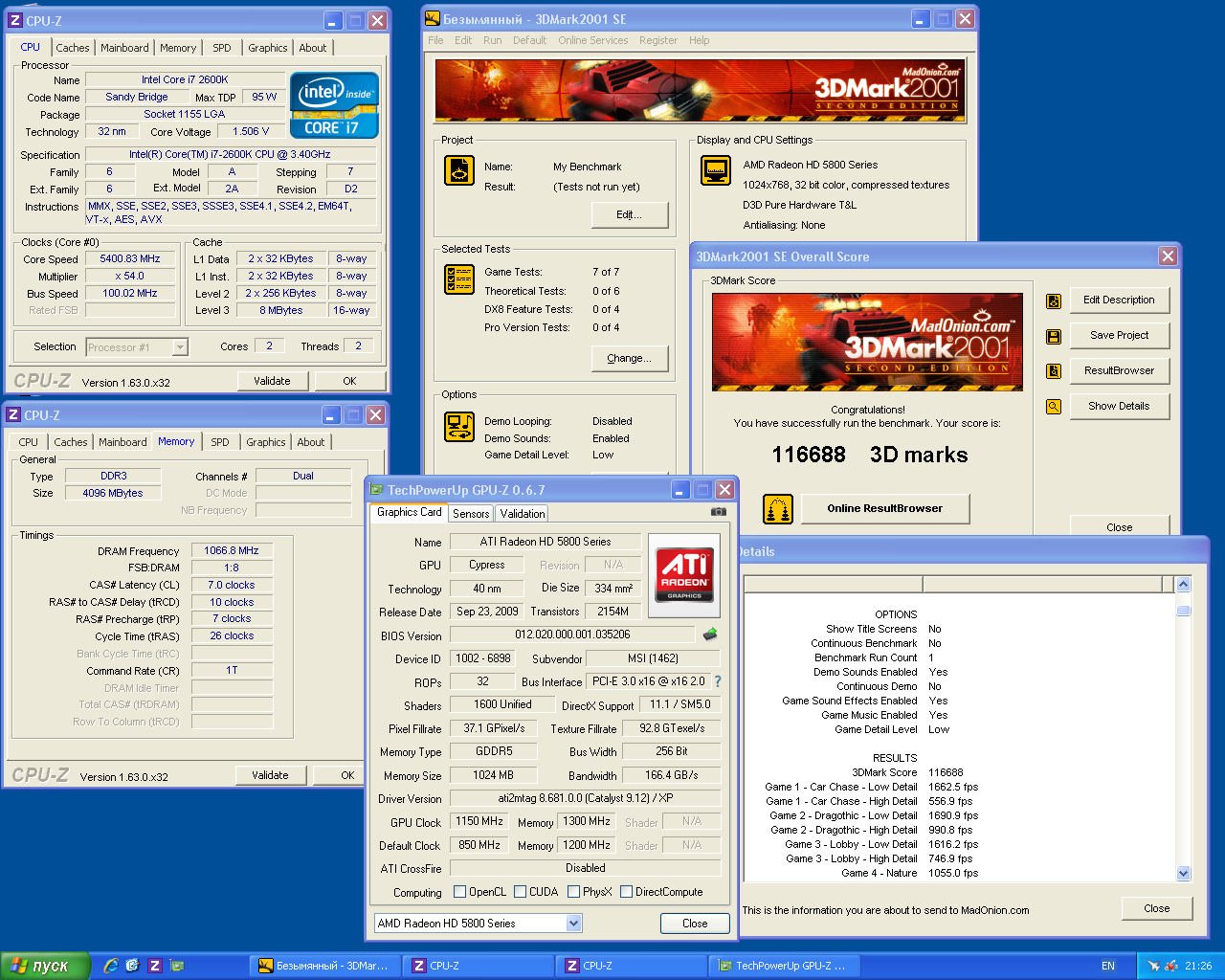Screen dimensions: 1225x980
Task: Open the Help menu in 3DMark2001
Action: (700, 40)
